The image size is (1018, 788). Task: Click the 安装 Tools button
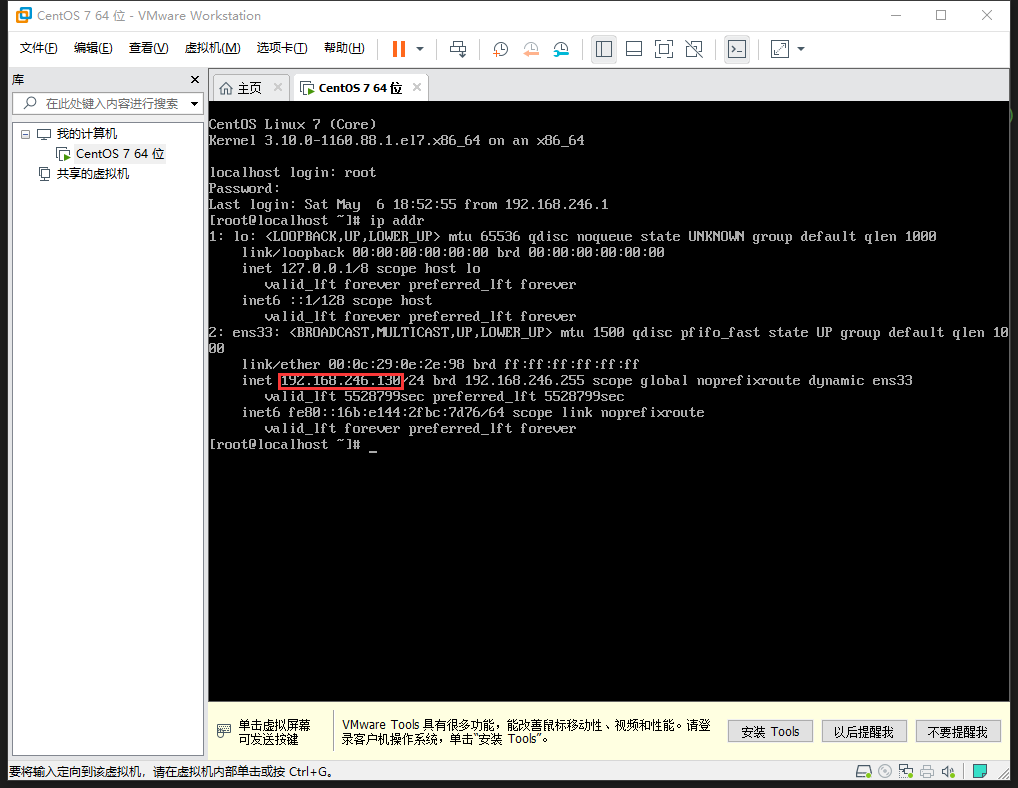[770, 732]
